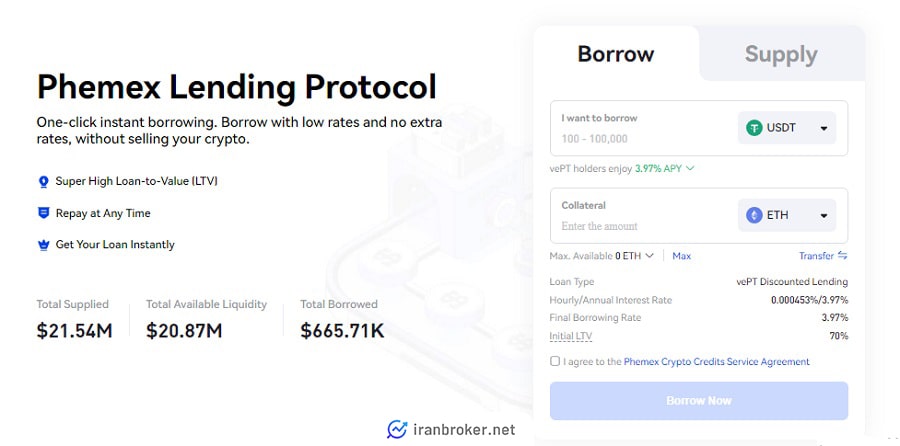Select the Borrow tab
The image size is (900, 446).
616,55
